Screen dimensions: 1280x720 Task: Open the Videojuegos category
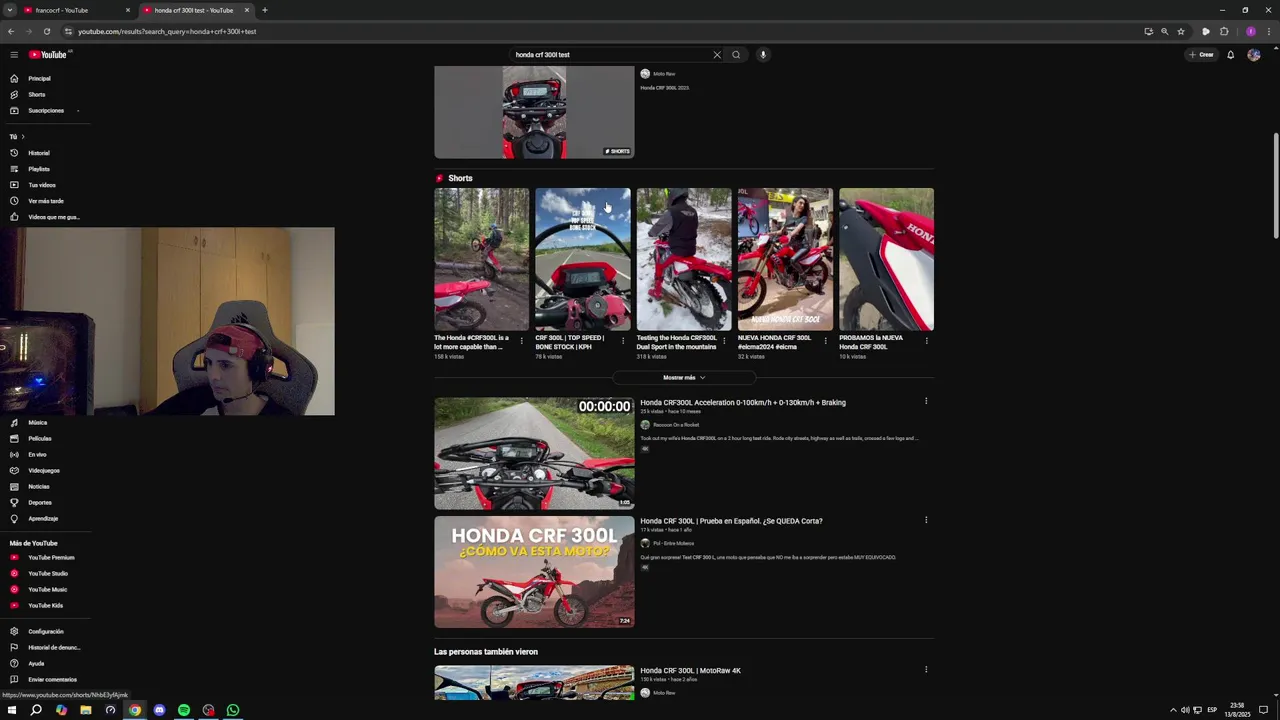click(45, 470)
